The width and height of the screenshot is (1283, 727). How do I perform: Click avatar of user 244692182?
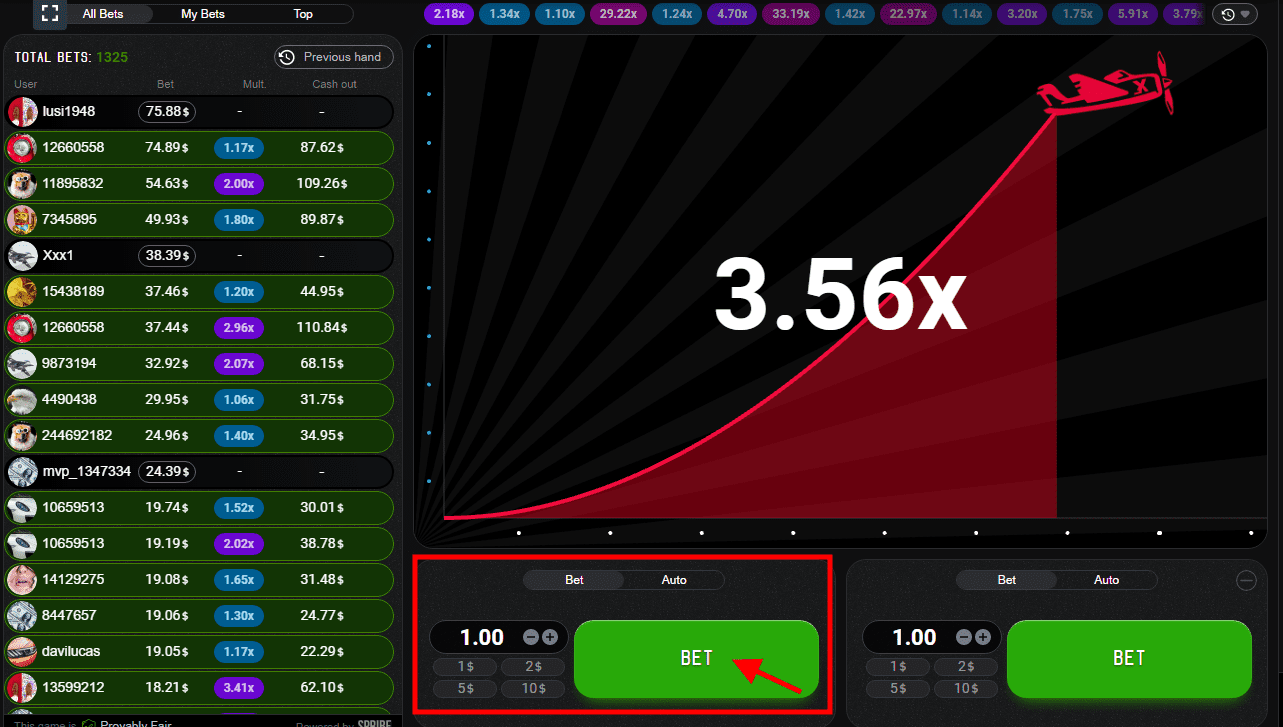(22, 435)
